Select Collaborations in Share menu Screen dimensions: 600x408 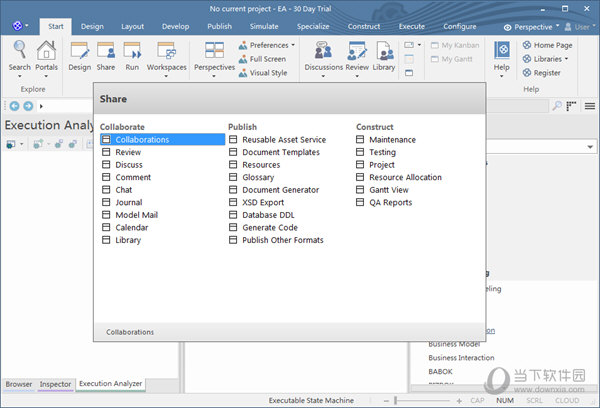coord(163,139)
